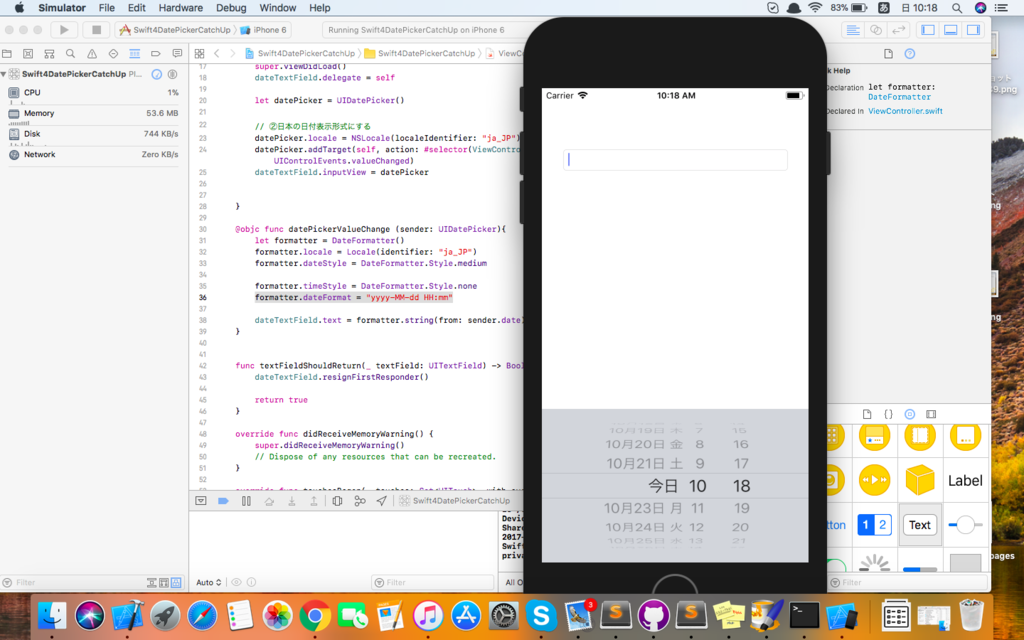The width and height of the screenshot is (1024, 640).
Task: Click the text field in the Simulator
Action: 675,159
